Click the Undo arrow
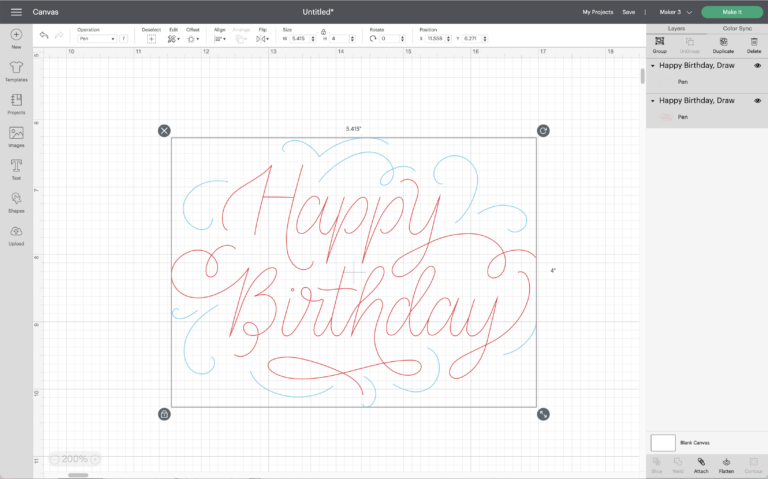Viewport: 768px width, 479px height. point(44,35)
